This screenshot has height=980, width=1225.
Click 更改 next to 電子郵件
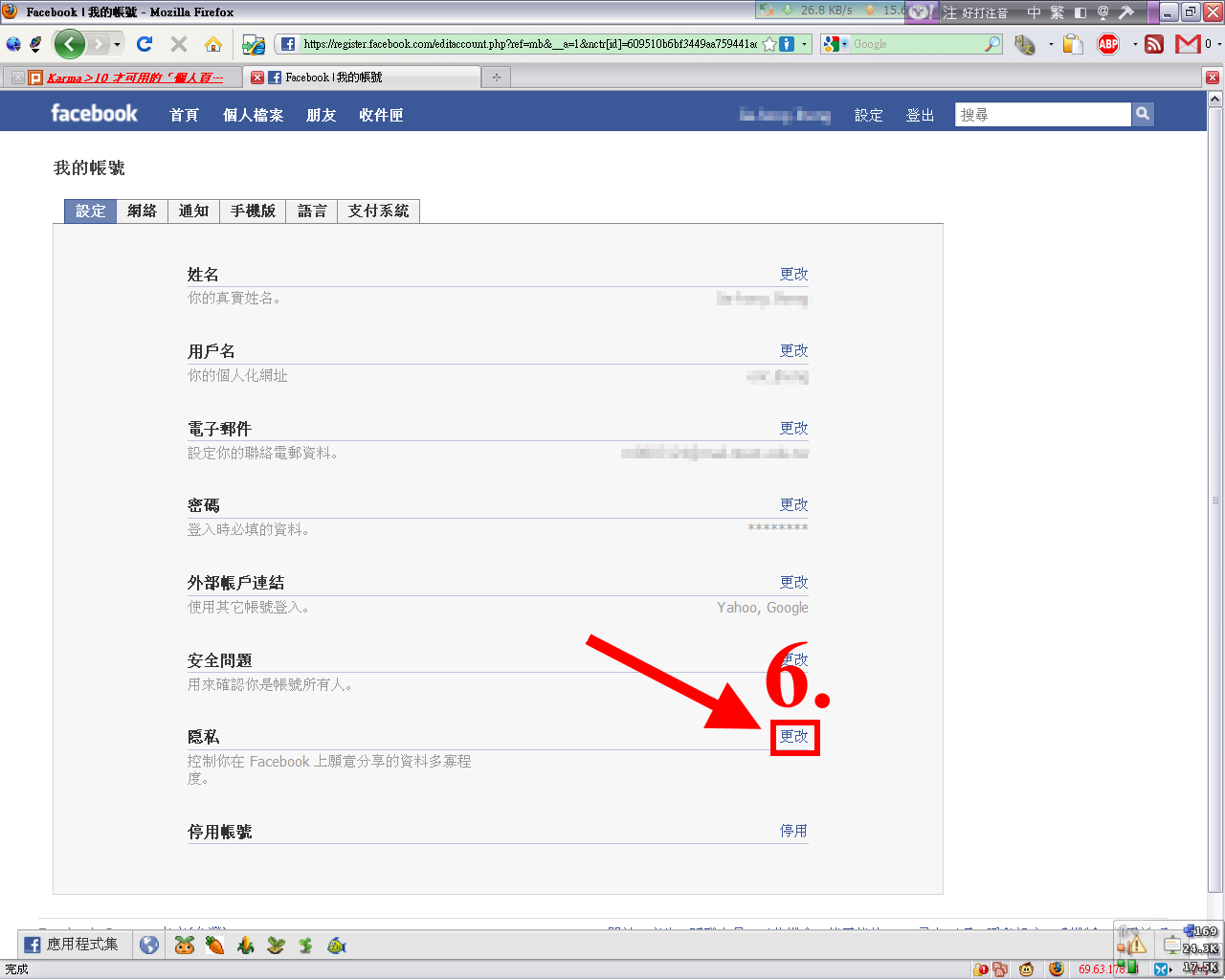click(x=793, y=428)
